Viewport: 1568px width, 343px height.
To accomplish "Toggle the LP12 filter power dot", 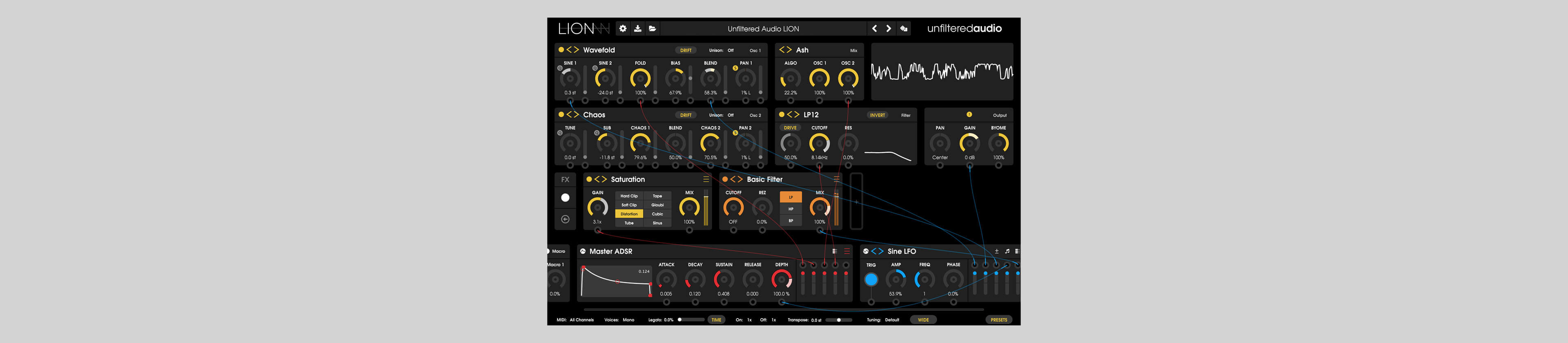I will click(x=782, y=114).
